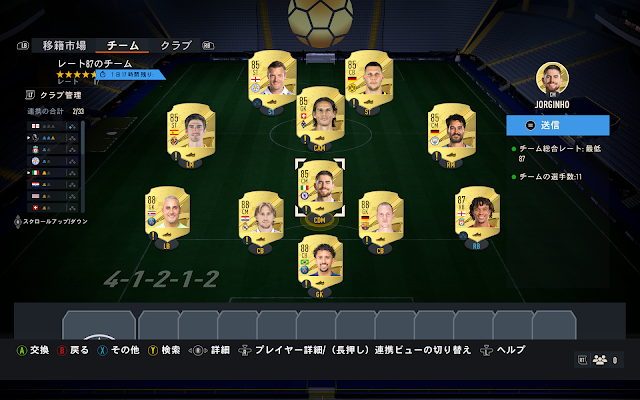Click the red B button icon for 戻る
Screen dimensions: 640x400
coord(62,351)
